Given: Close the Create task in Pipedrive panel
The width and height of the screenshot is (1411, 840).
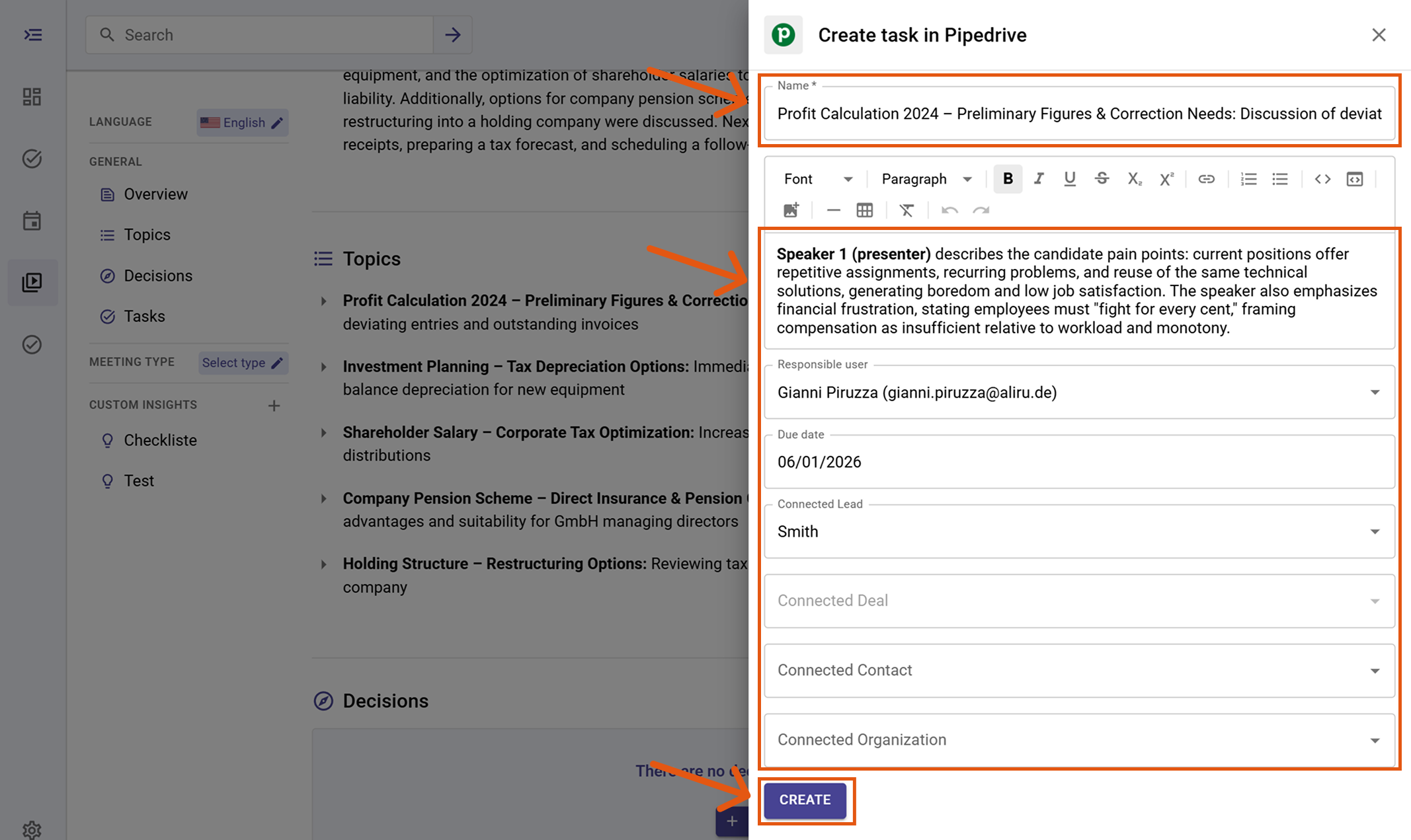Looking at the screenshot, I should 1379,35.
